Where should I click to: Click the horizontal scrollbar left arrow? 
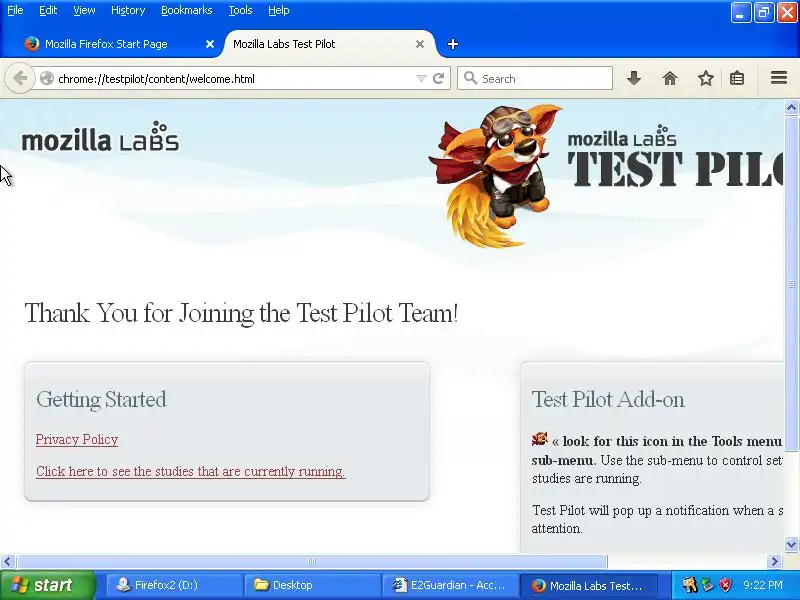click(7, 561)
